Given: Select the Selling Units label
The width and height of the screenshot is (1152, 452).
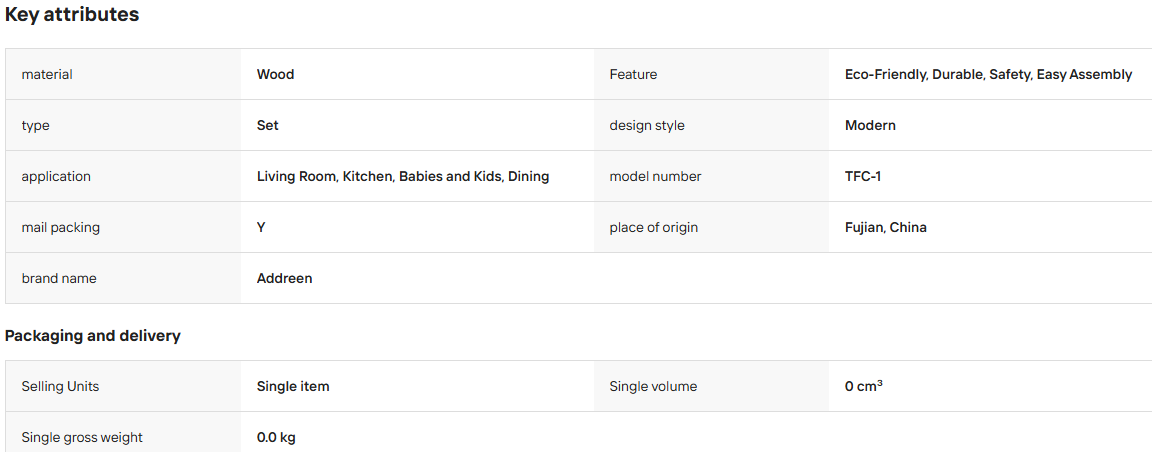Looking at the screenshot, I should click(60, 387).
